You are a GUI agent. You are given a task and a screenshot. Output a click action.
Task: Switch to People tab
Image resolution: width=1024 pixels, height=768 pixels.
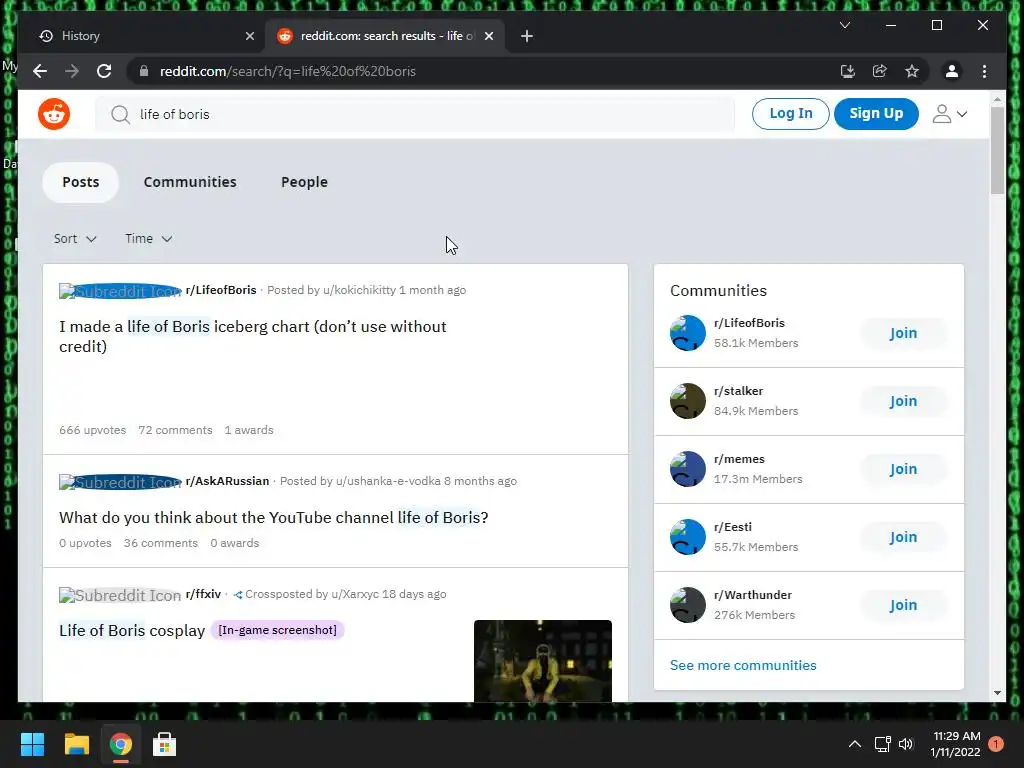coord(304,182)
